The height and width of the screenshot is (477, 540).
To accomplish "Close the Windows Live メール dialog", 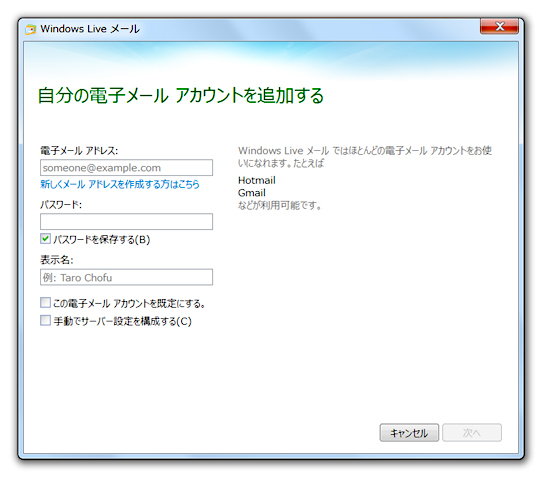I will pos(499,27).
